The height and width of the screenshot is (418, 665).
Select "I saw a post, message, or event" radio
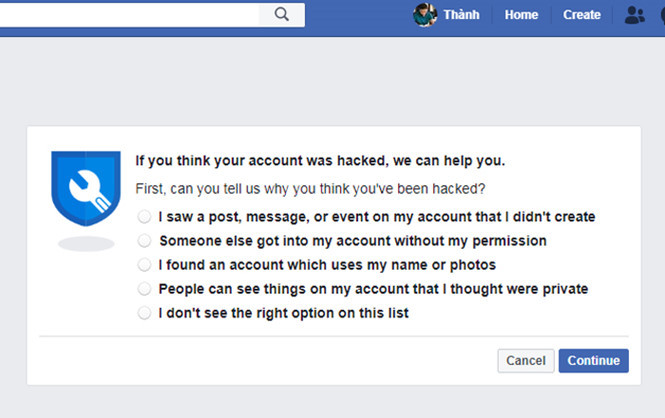tap(145, 217)
